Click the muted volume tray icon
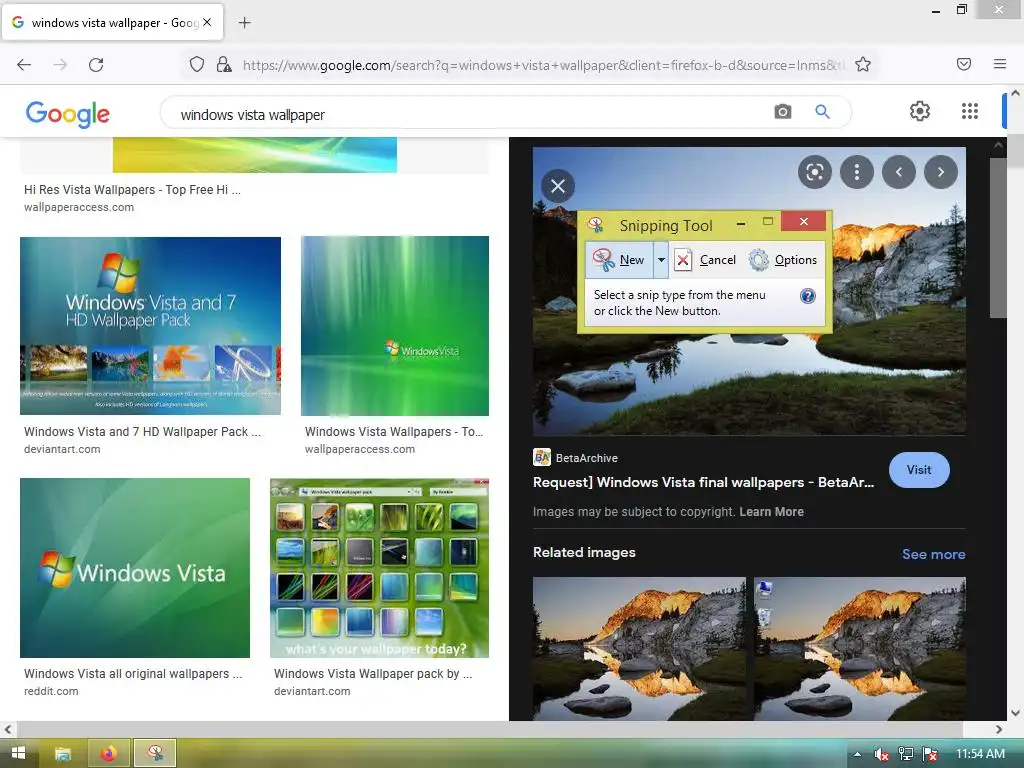The width and height of the screenshot is (1024, 768). coord(881,754)
